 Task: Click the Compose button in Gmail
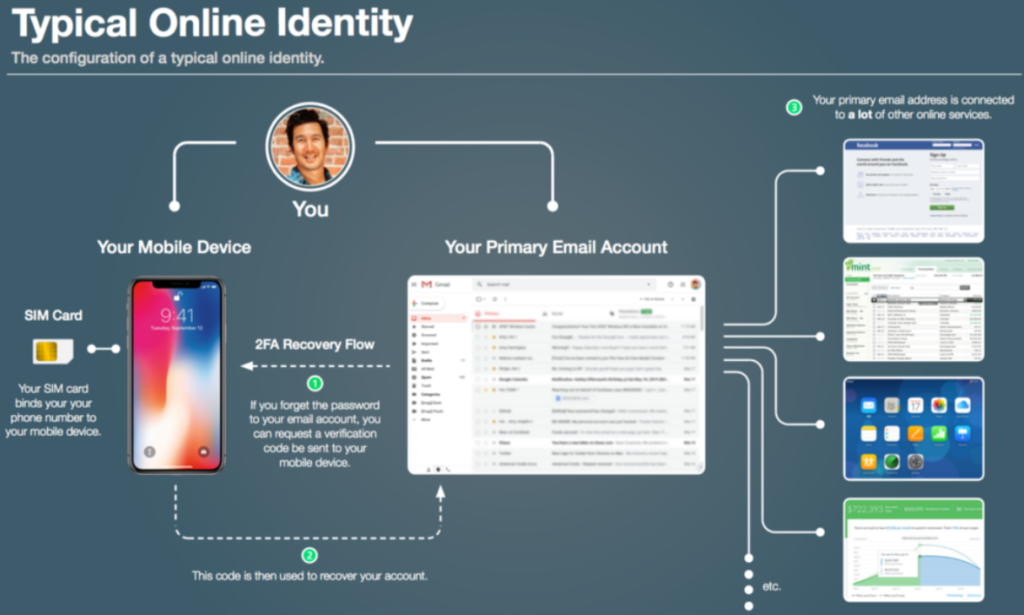(428, 303)
